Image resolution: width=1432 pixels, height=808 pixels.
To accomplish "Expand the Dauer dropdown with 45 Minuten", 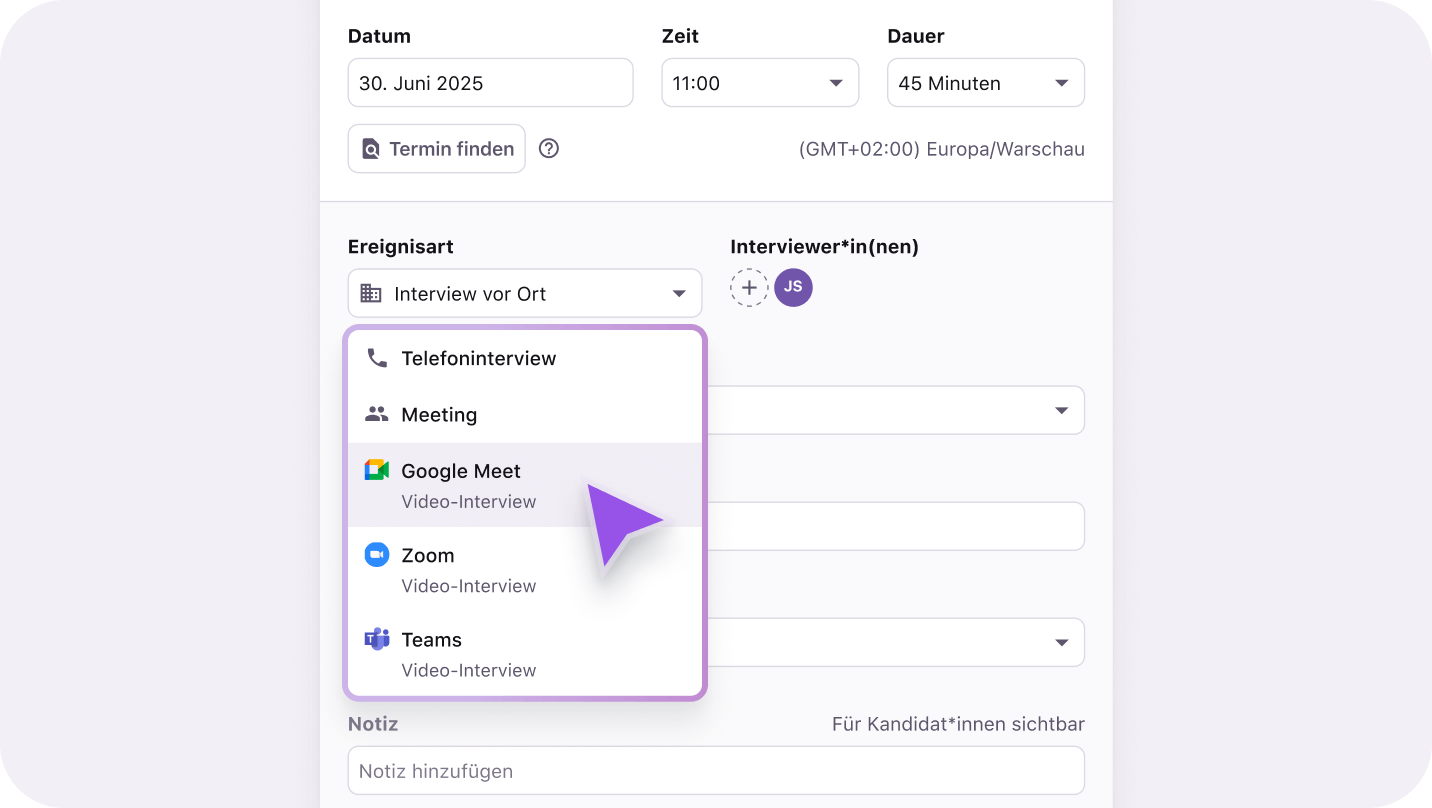I will [x=985, y=83].
